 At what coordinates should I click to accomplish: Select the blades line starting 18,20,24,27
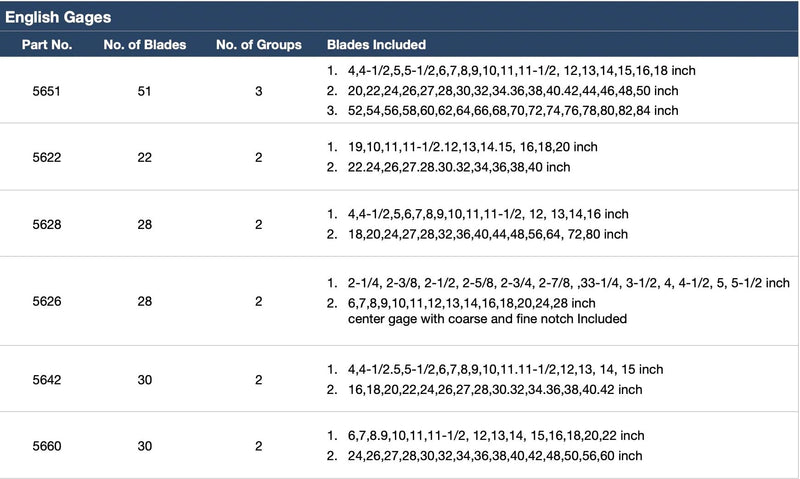488,234
